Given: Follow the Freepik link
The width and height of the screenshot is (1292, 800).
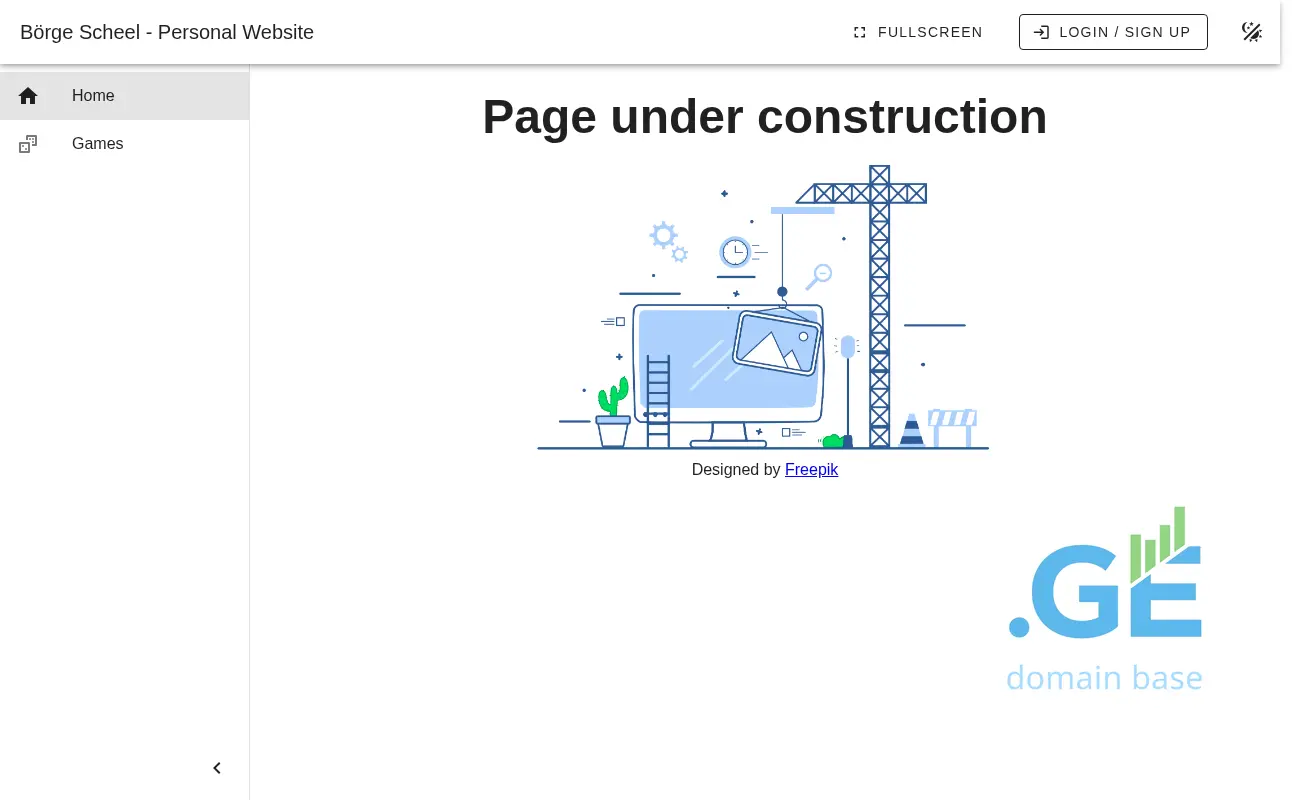Looking at the screenshot, I should click(x=811, y=469).
